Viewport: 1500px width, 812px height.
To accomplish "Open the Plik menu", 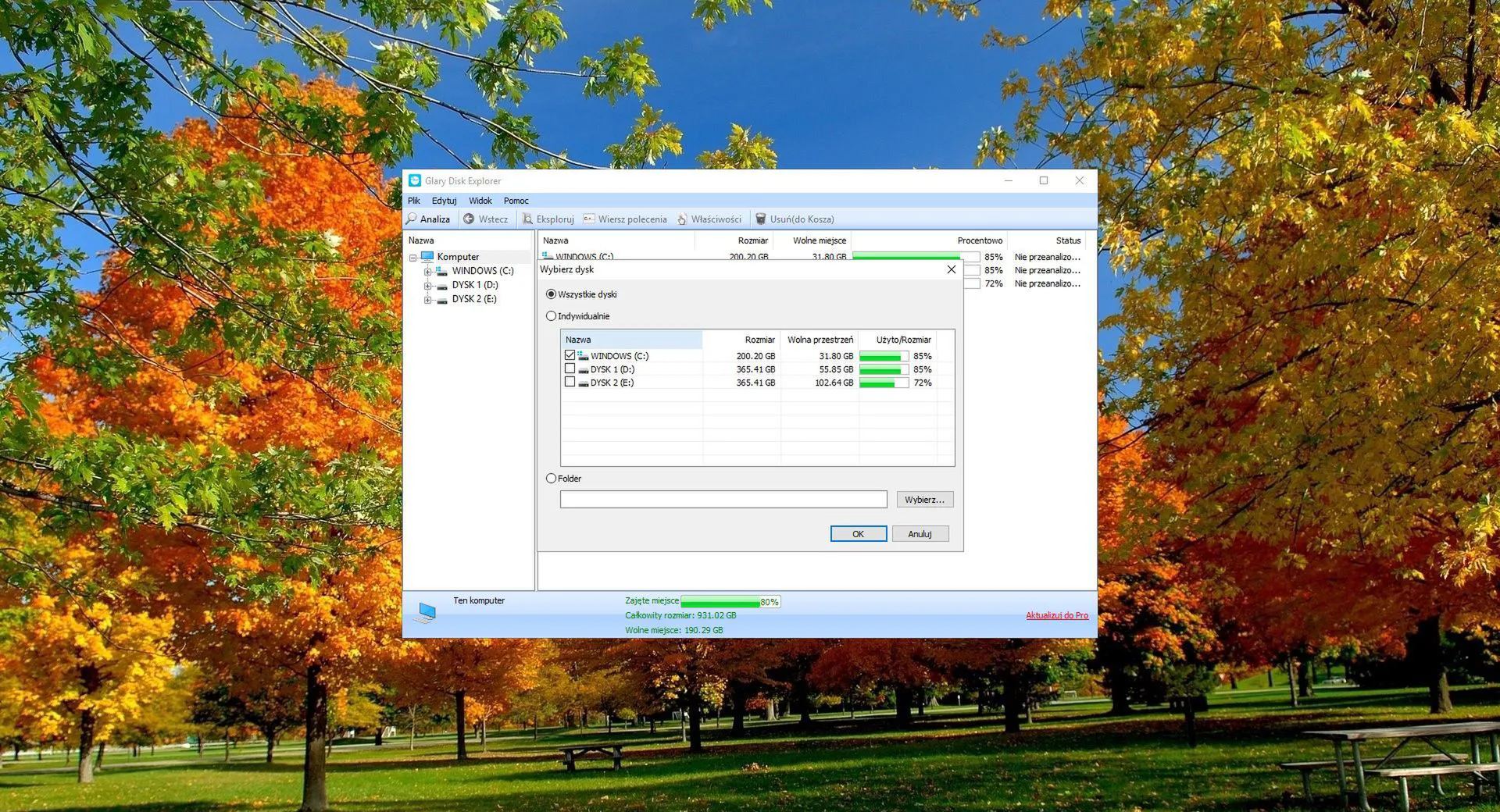I will coord(414,201).
